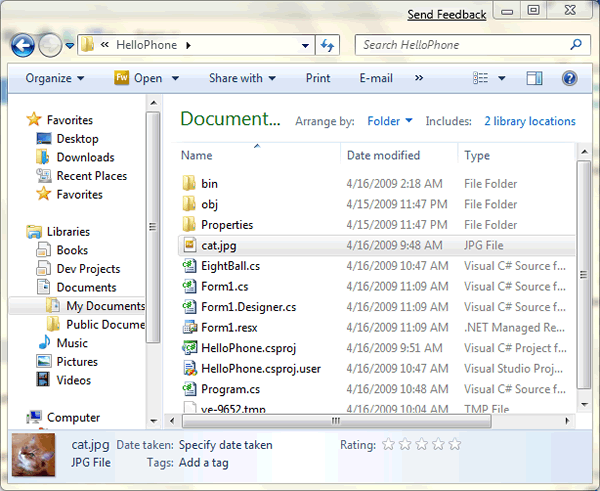Open the bin folder icon
Viewport: 600px width, 491px height.
coord(189,184)
